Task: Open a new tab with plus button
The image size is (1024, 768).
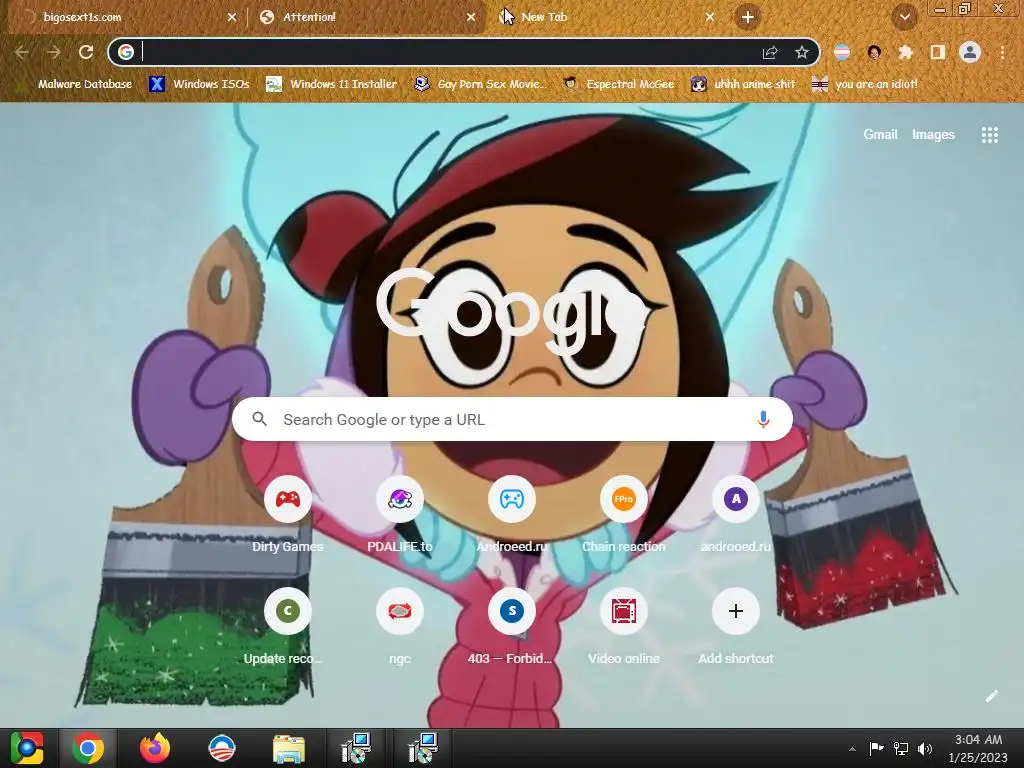Action: coord(748,17)
